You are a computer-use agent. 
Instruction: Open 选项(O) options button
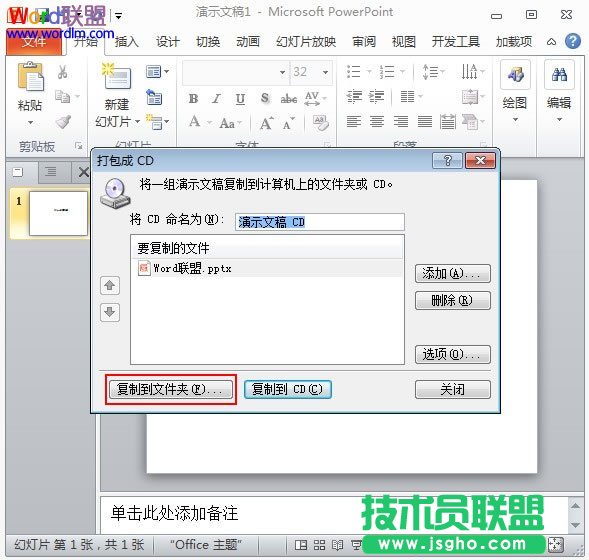click(x=453, y=355)
